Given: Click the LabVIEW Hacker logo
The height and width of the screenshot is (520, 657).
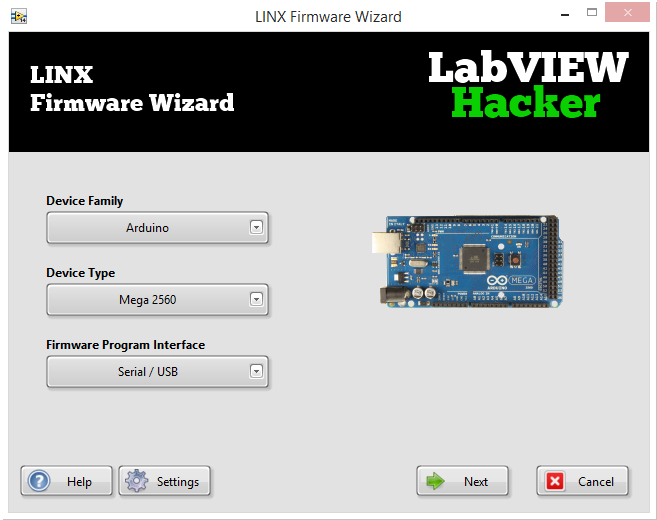Looking at the screenshot, I should [528, 84].
